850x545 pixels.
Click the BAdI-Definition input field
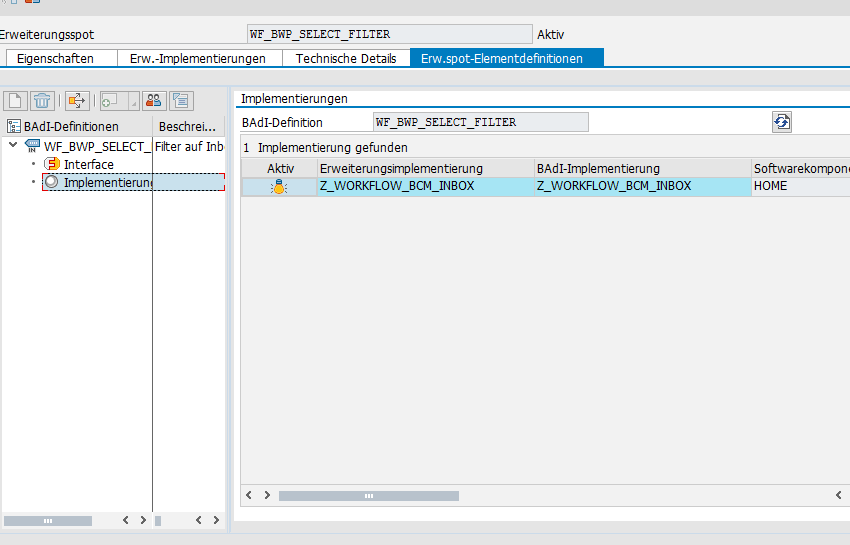pyautogui.click(x=480, y=122)
